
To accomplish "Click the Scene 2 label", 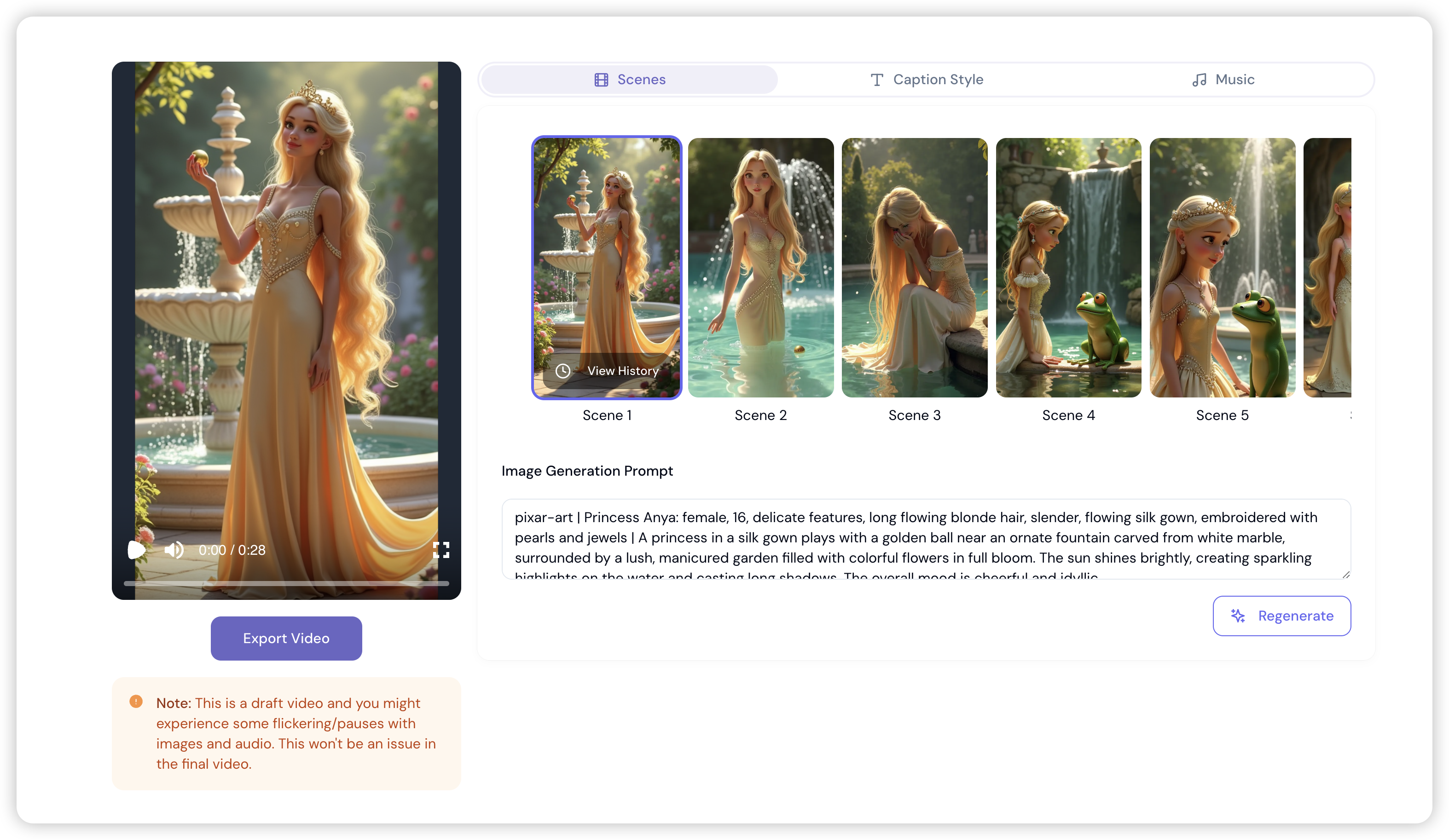I will [x=761, y=415].
